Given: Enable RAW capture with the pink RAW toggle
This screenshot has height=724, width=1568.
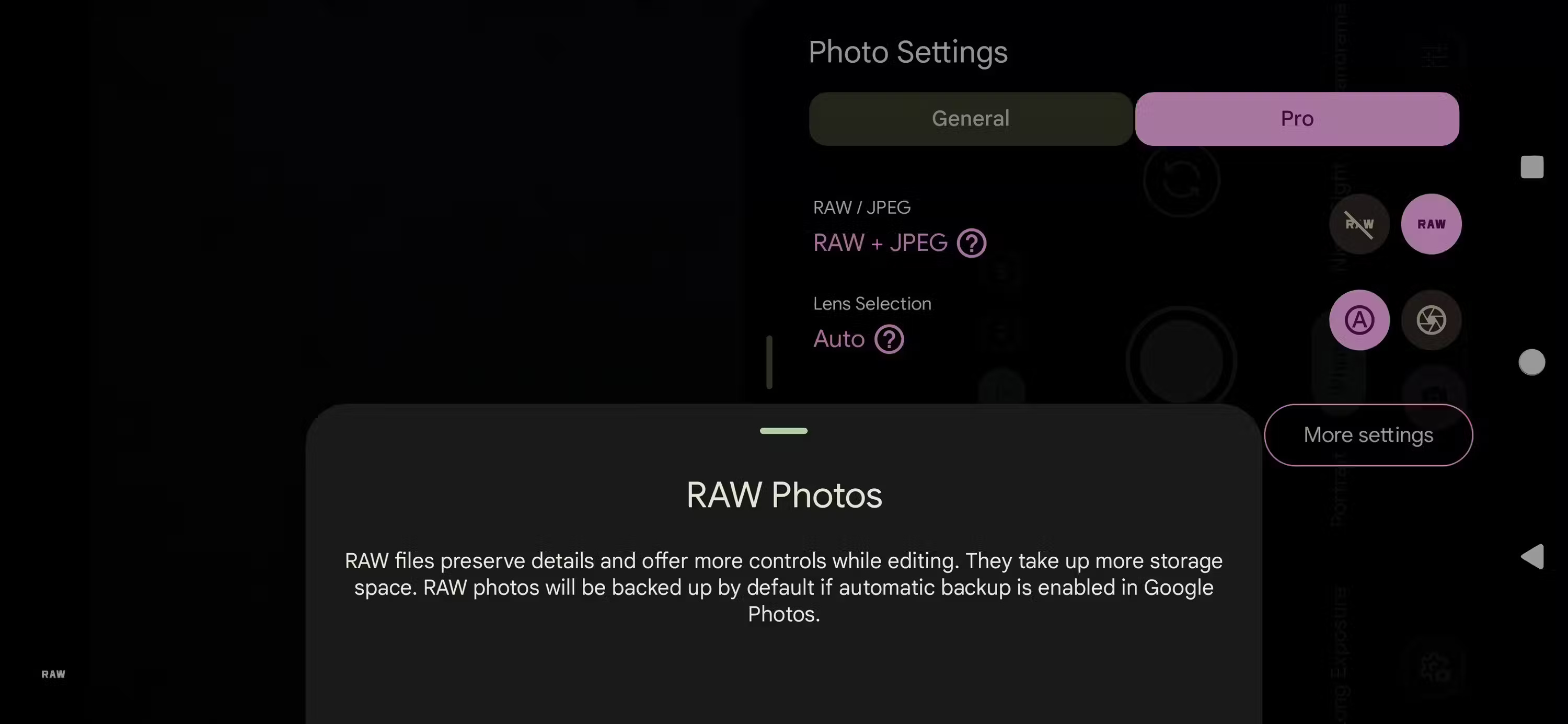Looking at the screenshot, I should click(x=1431, y=224).
